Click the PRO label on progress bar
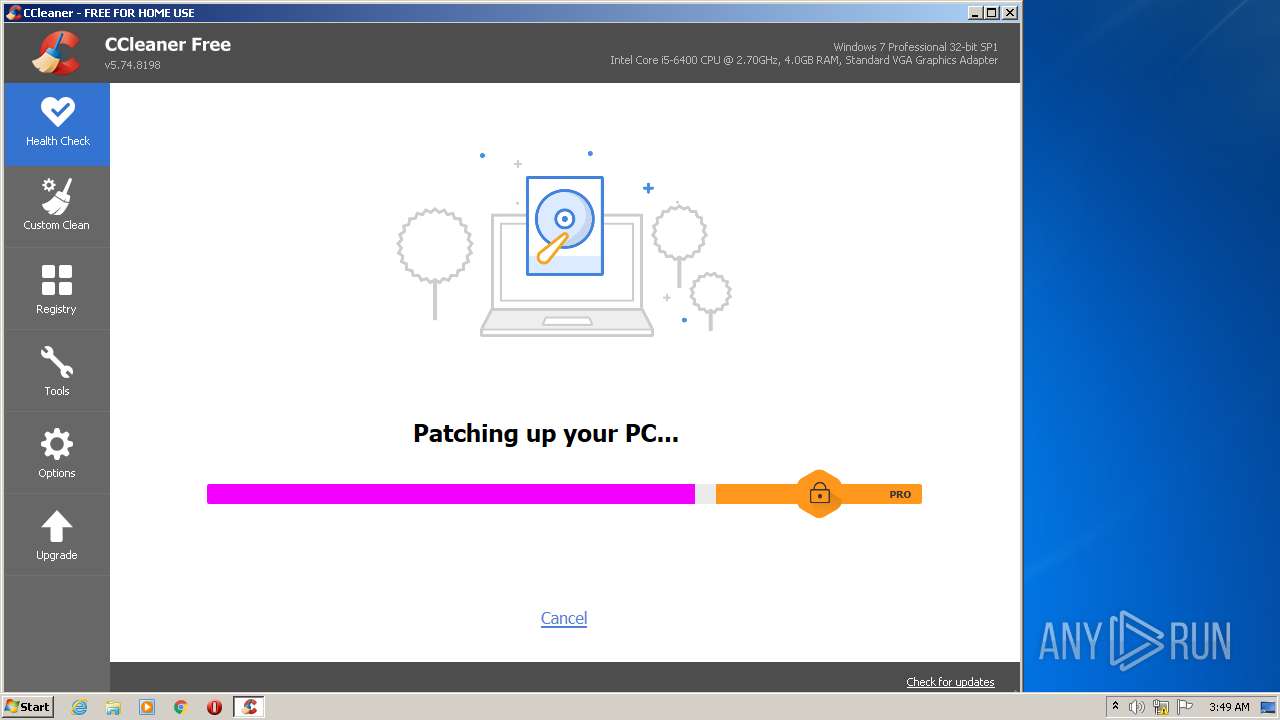Screen dimensions: 1280x720 point(900,494)
